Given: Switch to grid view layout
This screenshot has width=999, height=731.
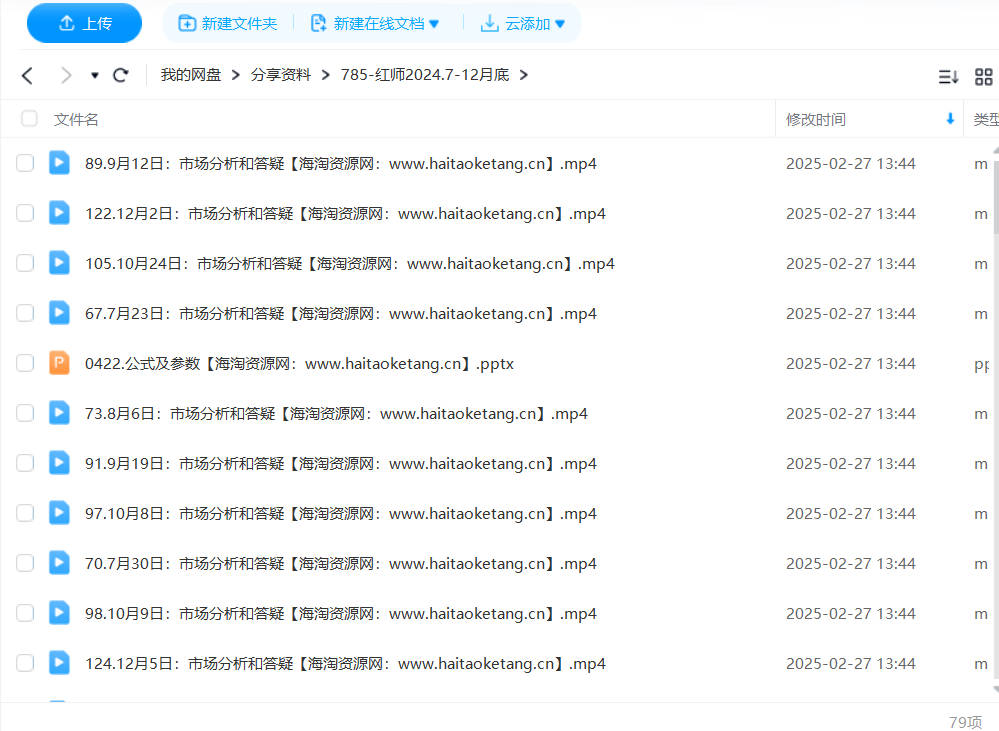Looking at the screenshot, I should 984,77.
